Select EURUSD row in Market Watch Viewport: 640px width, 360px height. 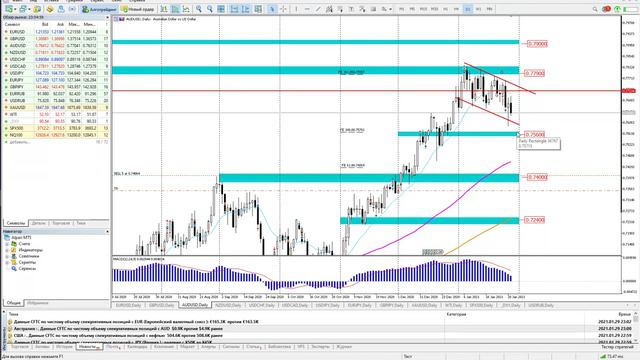point(56,31)
